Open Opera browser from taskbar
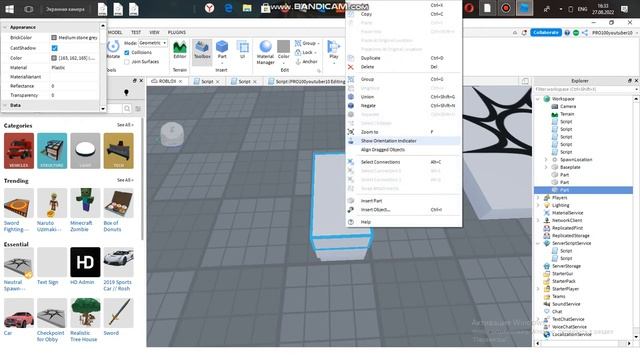The width and height of the screenshot is (640, 360). coord(469,9)
